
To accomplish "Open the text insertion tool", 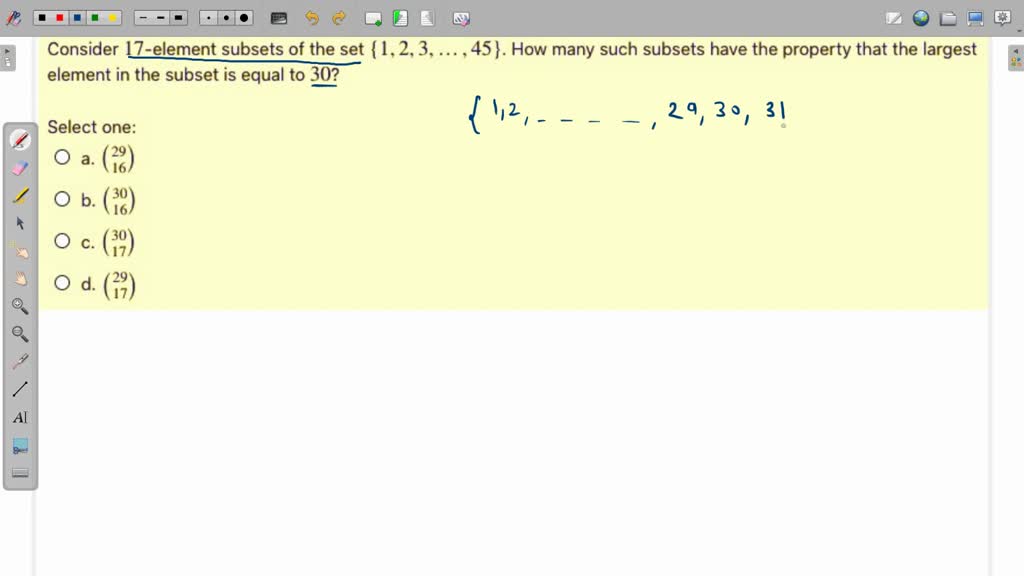I will point(20,417).
